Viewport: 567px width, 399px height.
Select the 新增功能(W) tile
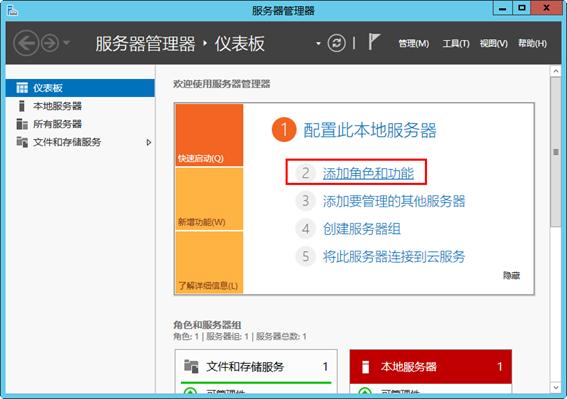209,199
